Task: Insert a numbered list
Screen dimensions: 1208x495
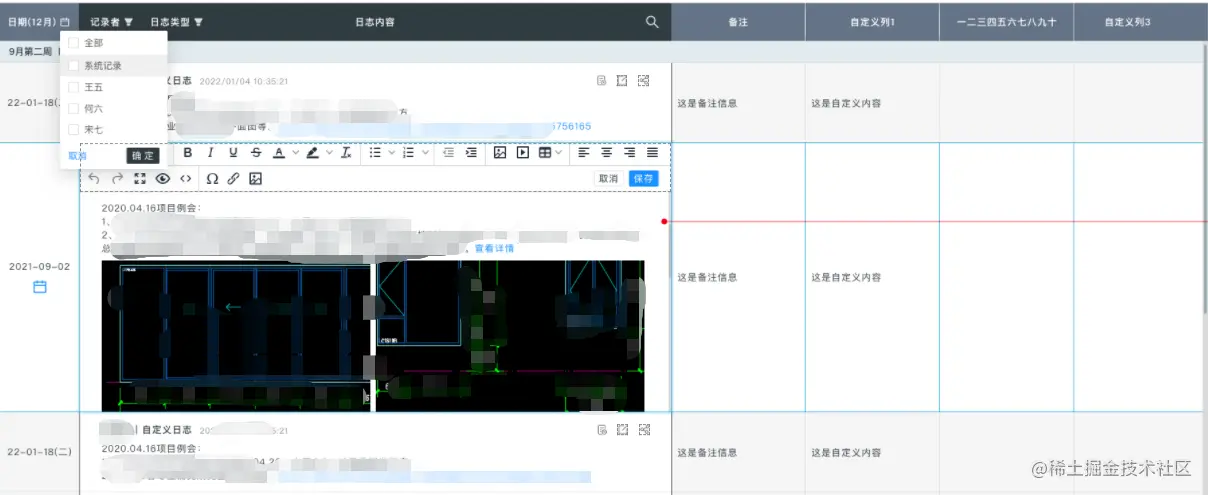Action: [x=408, y=153]
